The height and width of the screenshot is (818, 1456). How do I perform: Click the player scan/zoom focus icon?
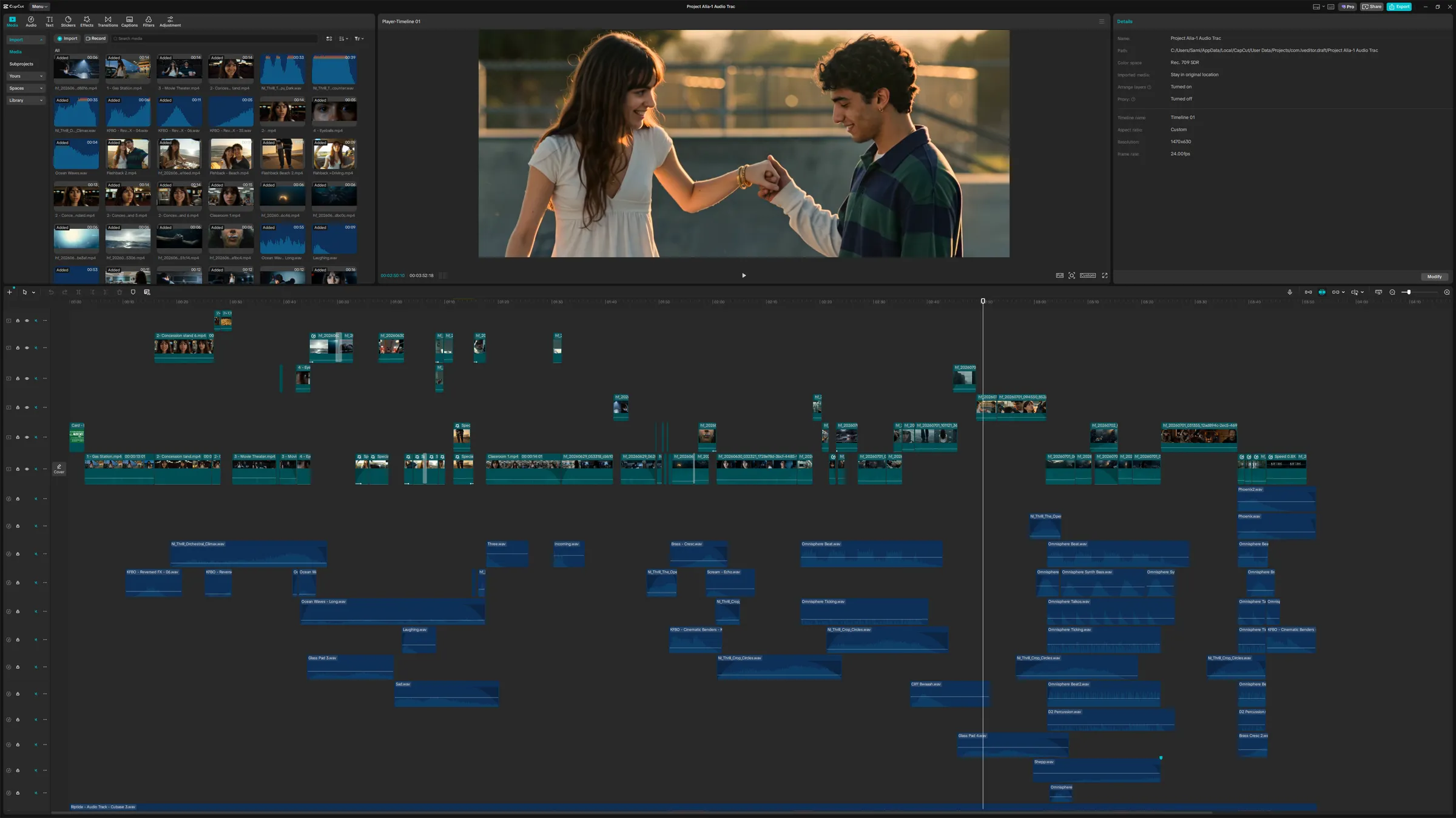tap(1072, 275)
